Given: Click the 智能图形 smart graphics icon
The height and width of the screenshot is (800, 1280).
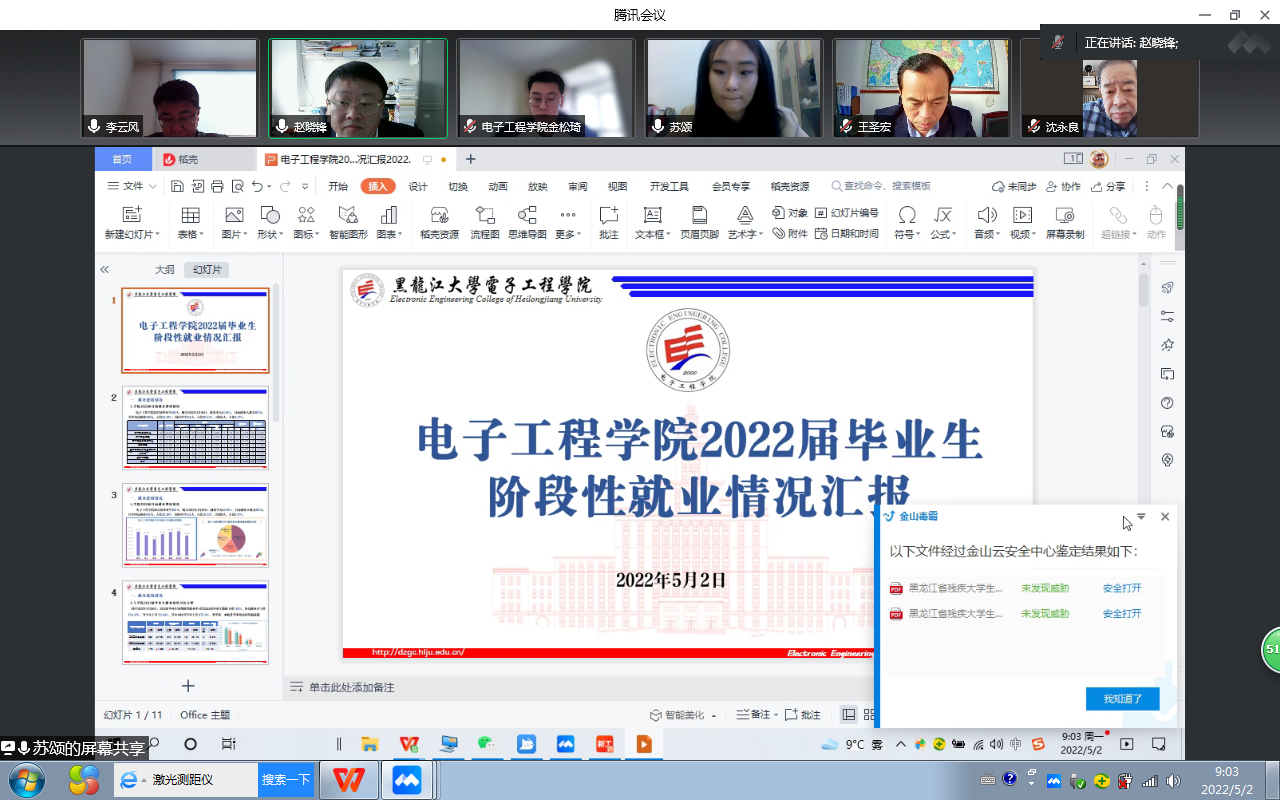Looking at the screenshot, I should tap(348, 222).
